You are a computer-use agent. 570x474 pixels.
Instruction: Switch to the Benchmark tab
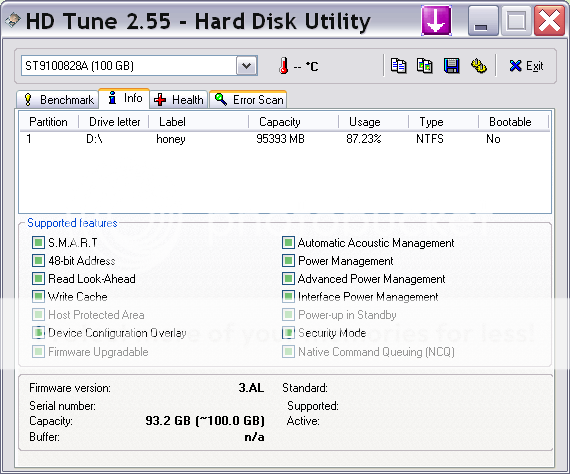(x=58, y=100)
